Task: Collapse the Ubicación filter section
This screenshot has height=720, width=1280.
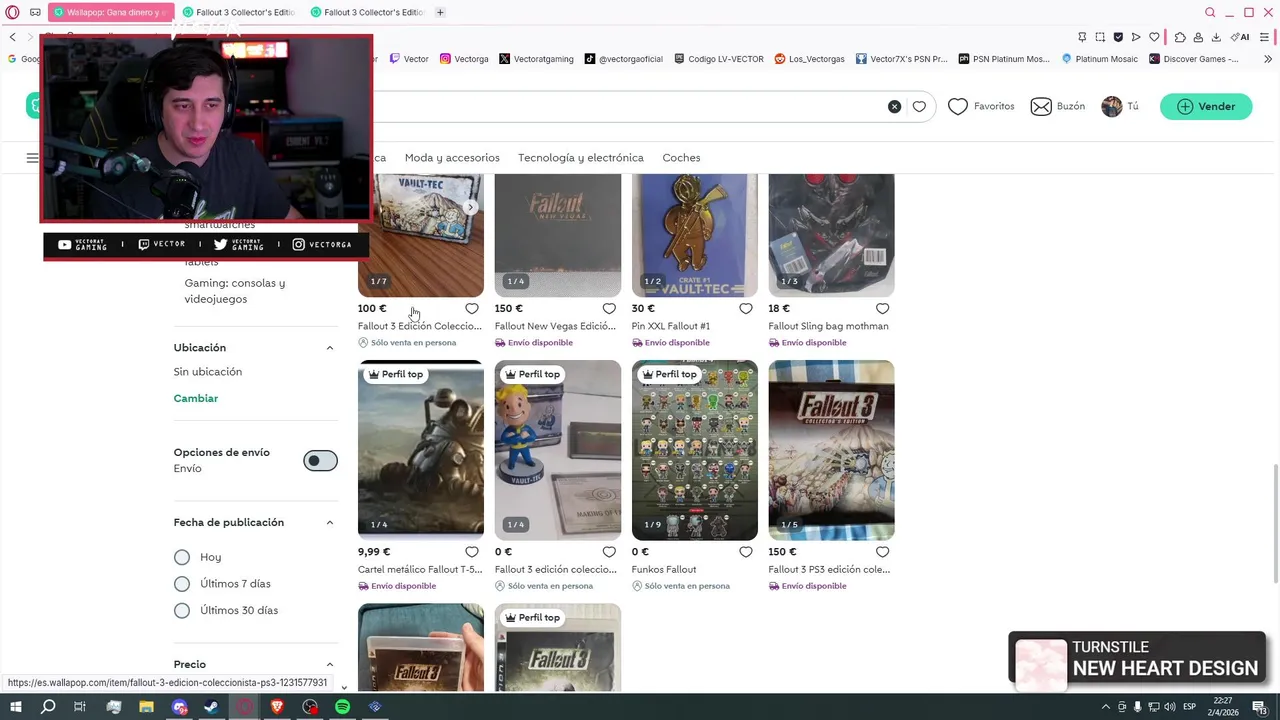Action: tap(330, 348)
